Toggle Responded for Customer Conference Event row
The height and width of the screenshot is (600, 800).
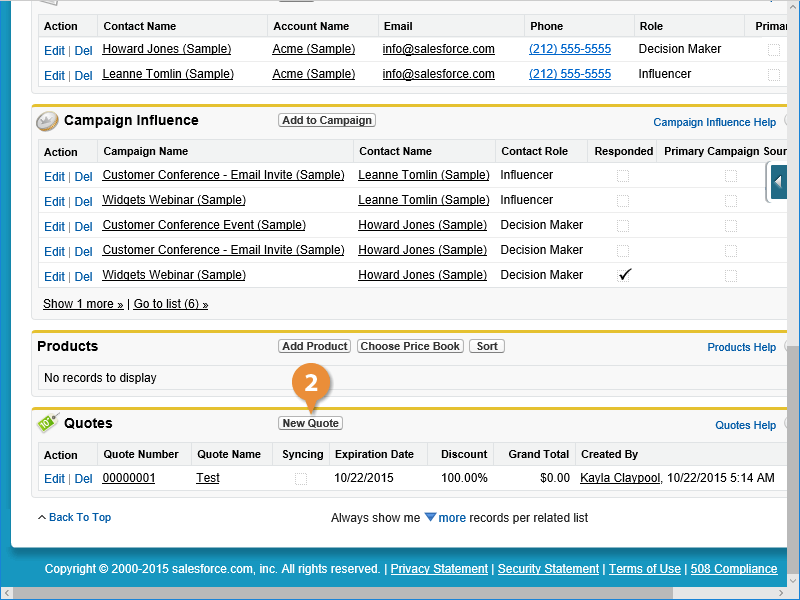click(x=623, y=226)
